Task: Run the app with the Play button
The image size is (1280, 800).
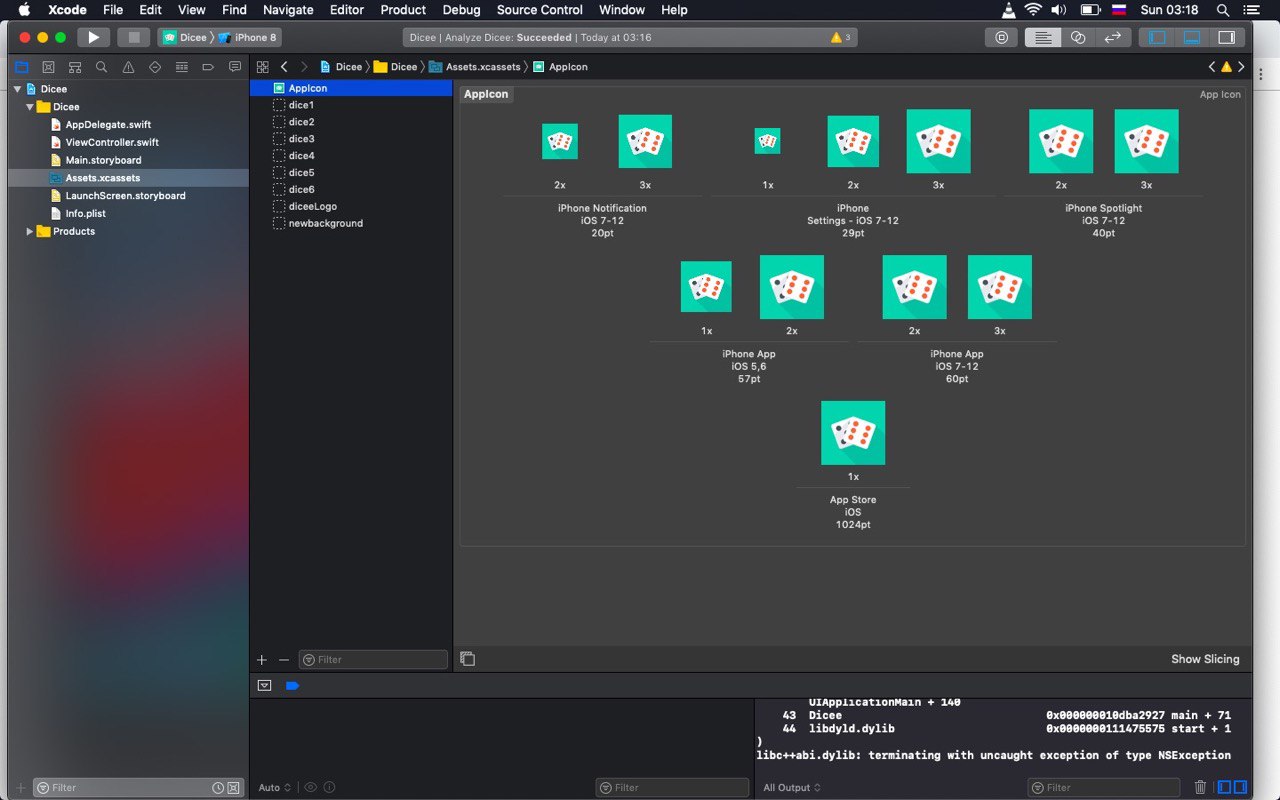Action: coord(93,37)
